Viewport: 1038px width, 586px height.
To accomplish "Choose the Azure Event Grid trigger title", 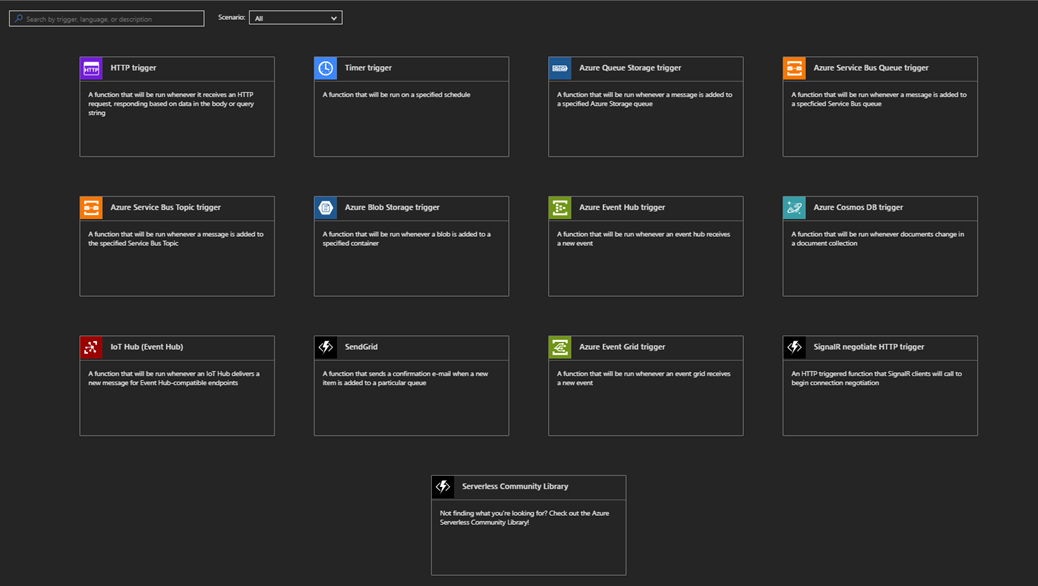I will point(622,347).
